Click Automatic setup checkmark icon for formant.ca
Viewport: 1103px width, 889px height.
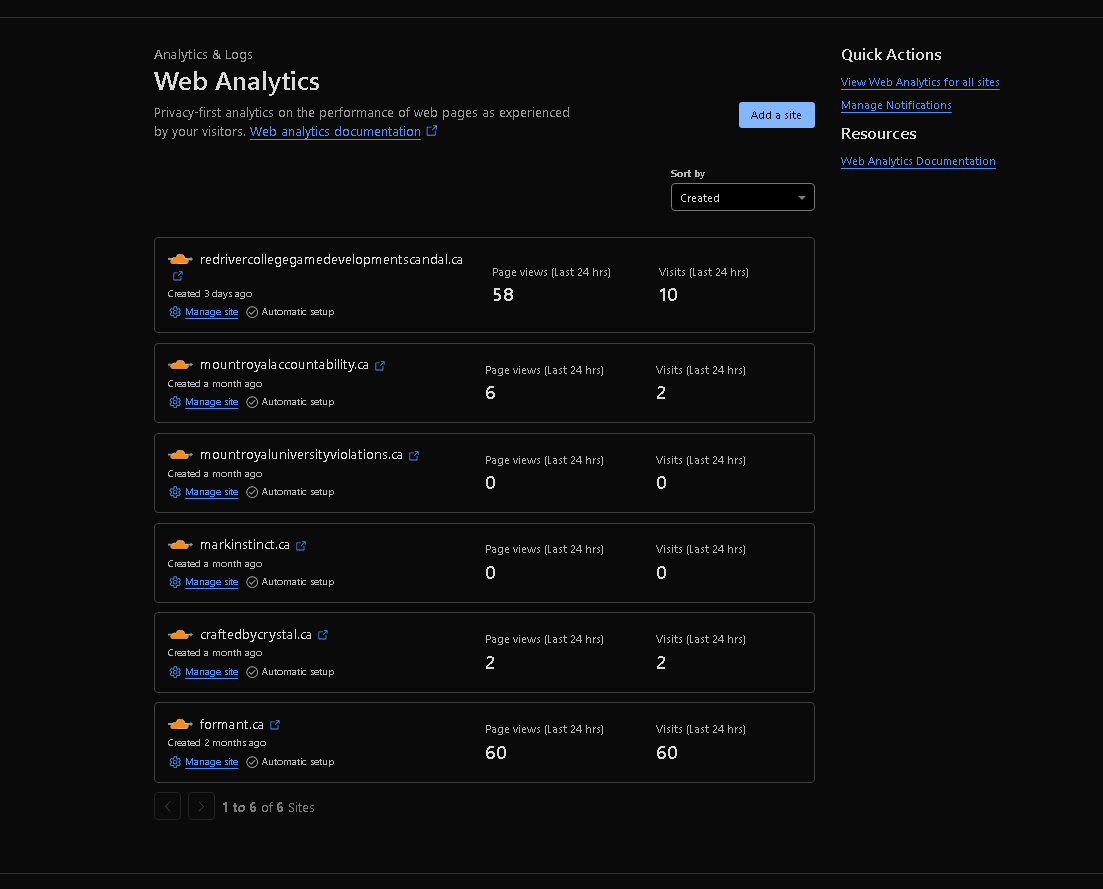point(252,762)
